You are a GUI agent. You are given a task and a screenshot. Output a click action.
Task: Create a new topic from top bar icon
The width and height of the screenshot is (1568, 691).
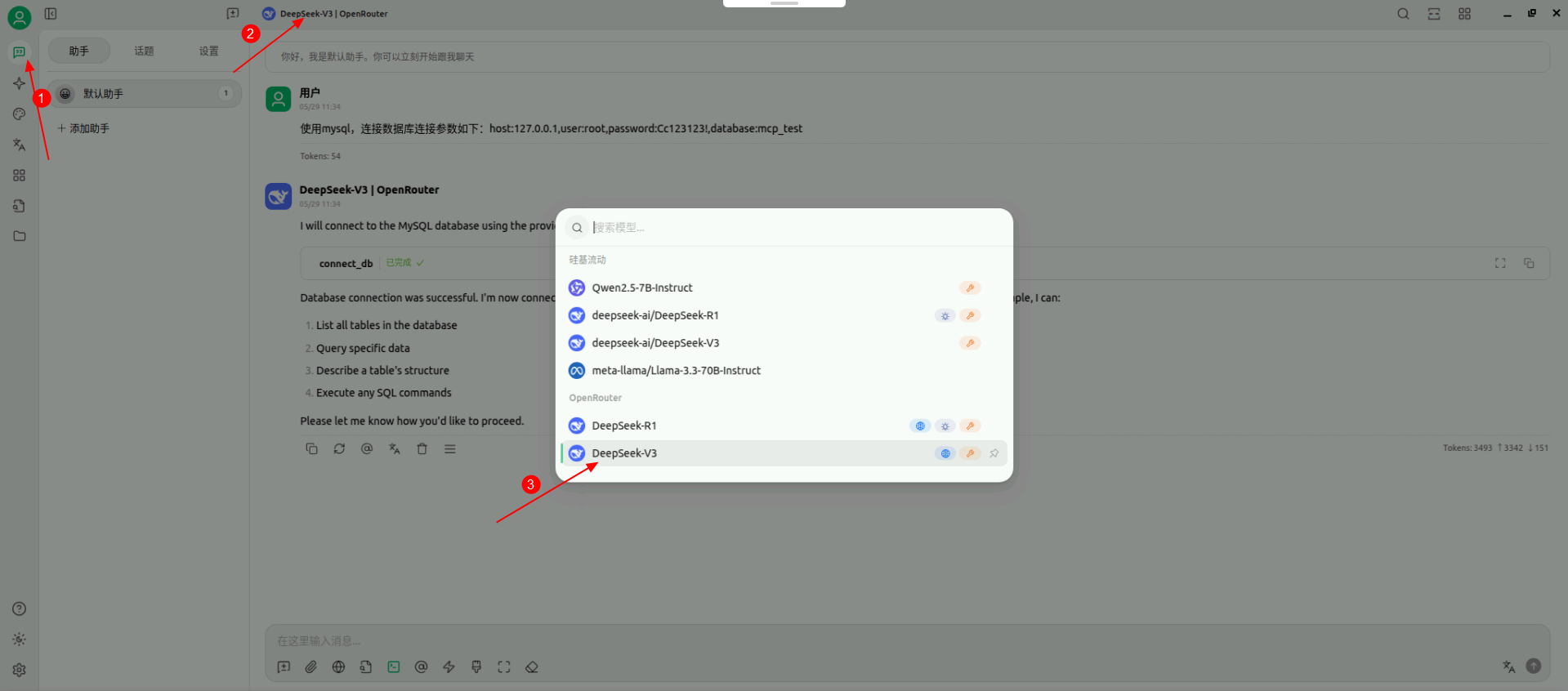[233, 14]
